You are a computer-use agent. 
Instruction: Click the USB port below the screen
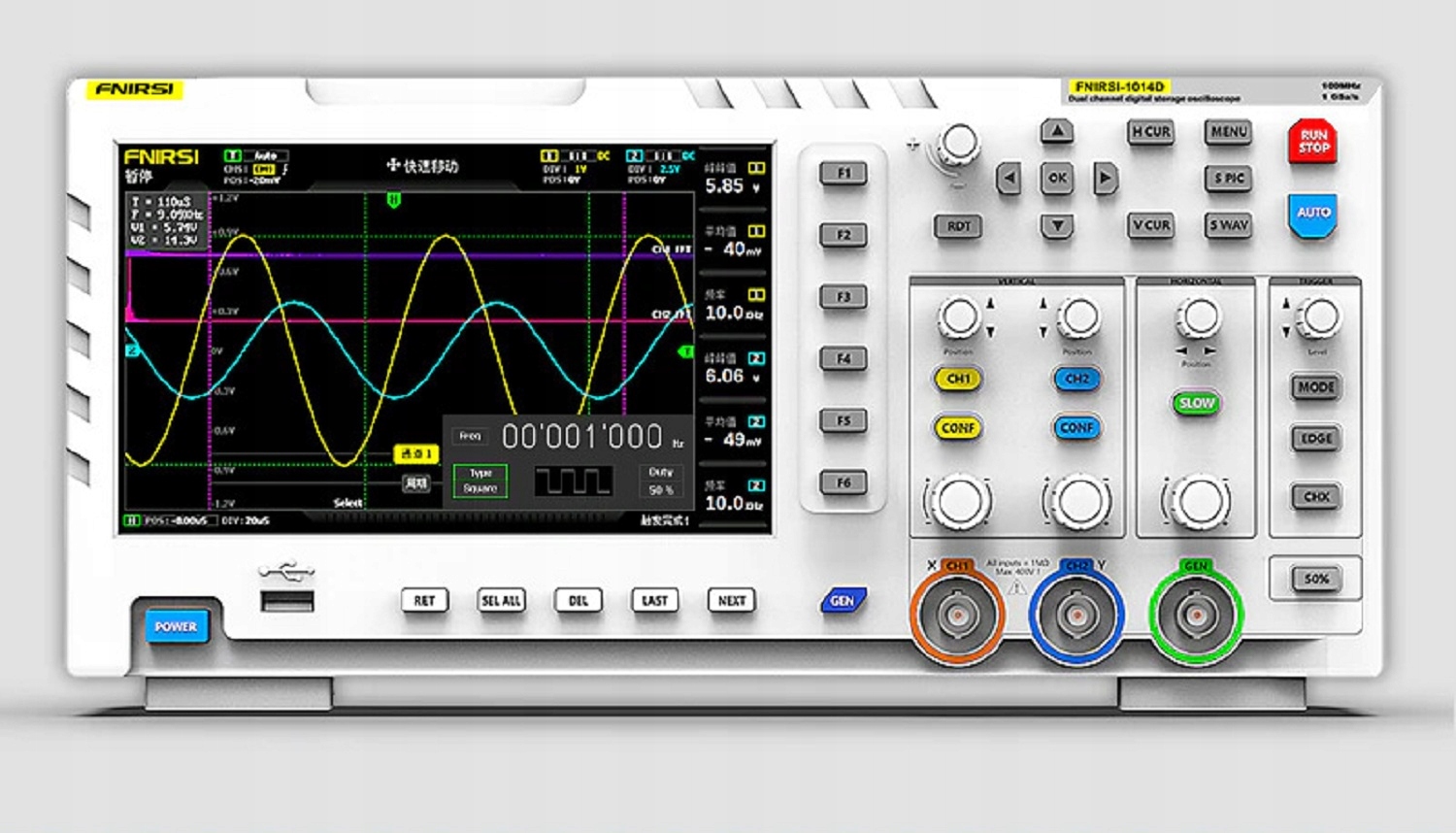287,602
